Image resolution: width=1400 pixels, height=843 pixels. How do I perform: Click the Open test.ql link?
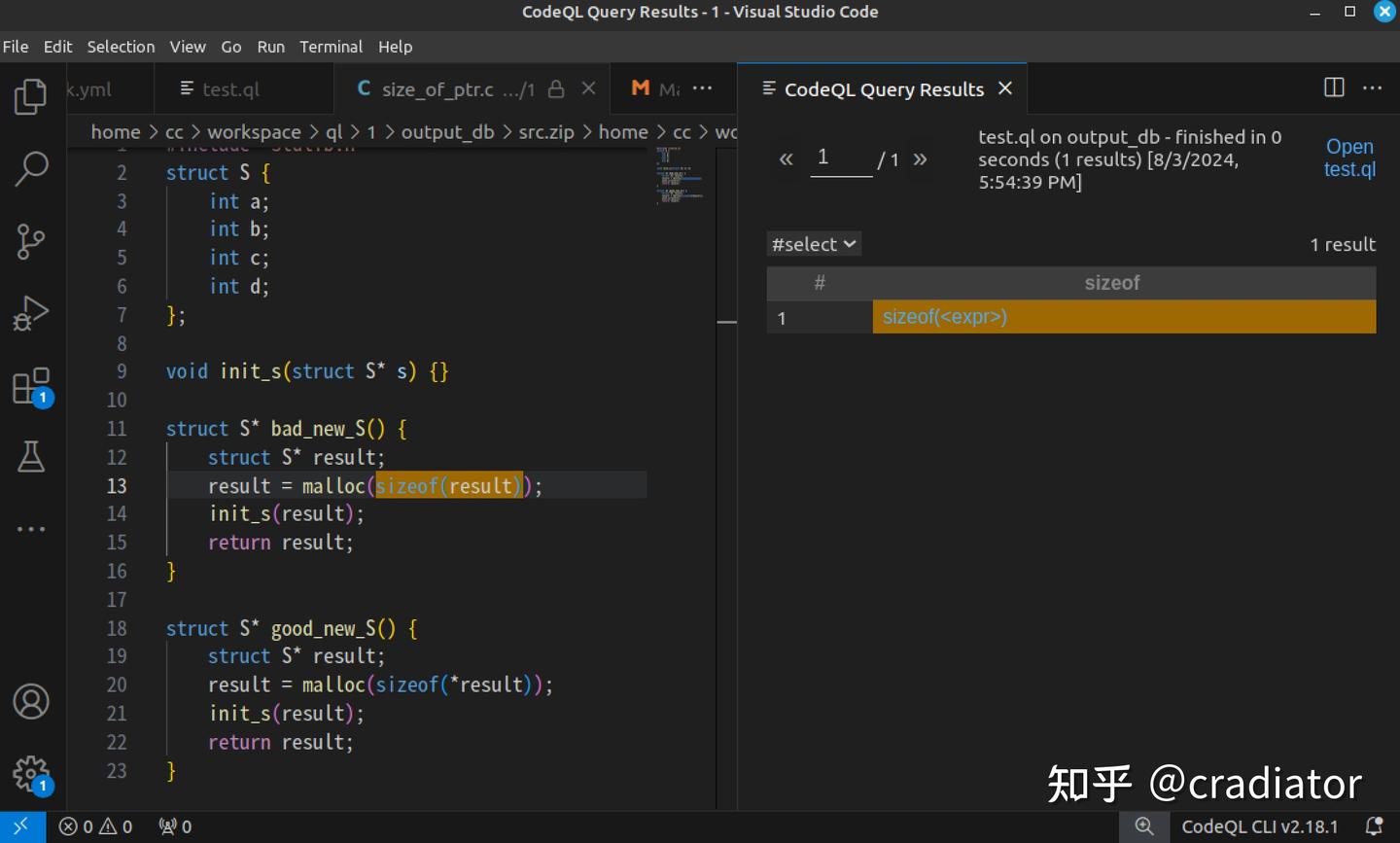point(1348,158)
